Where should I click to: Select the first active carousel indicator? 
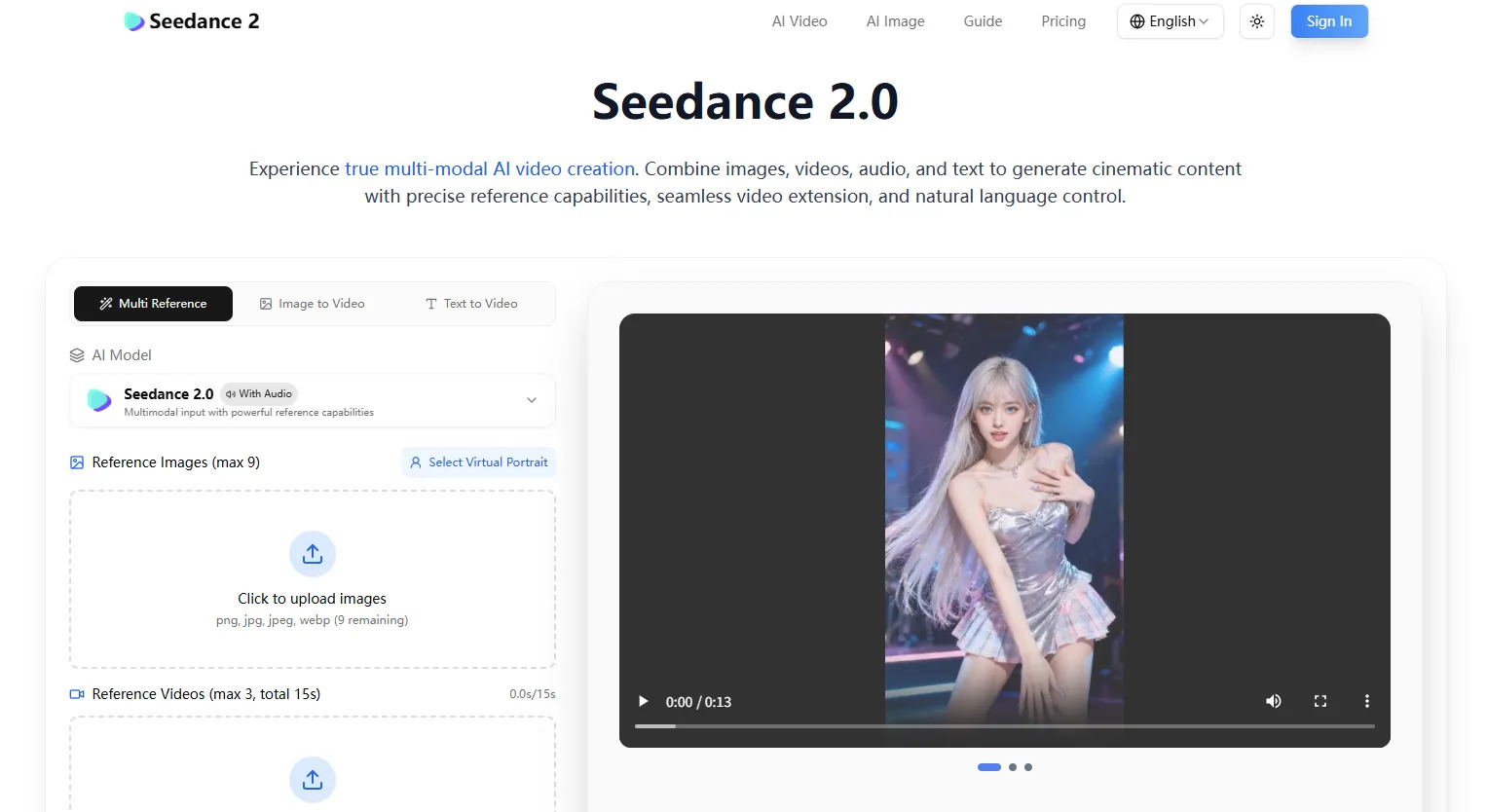click(989, 767)
